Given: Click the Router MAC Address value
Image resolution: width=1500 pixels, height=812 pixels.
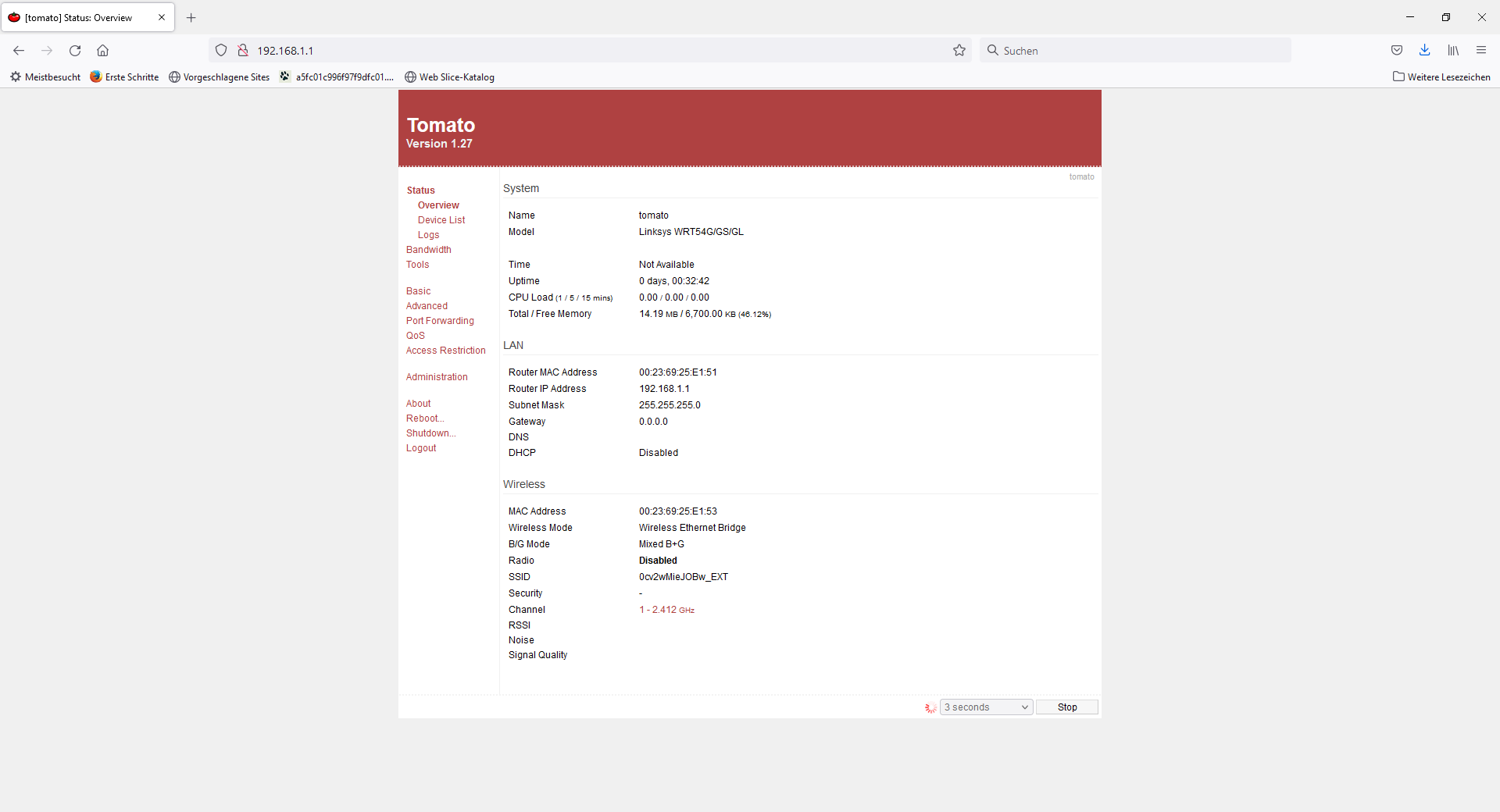Looking at the screenshot, I should 678,372.
